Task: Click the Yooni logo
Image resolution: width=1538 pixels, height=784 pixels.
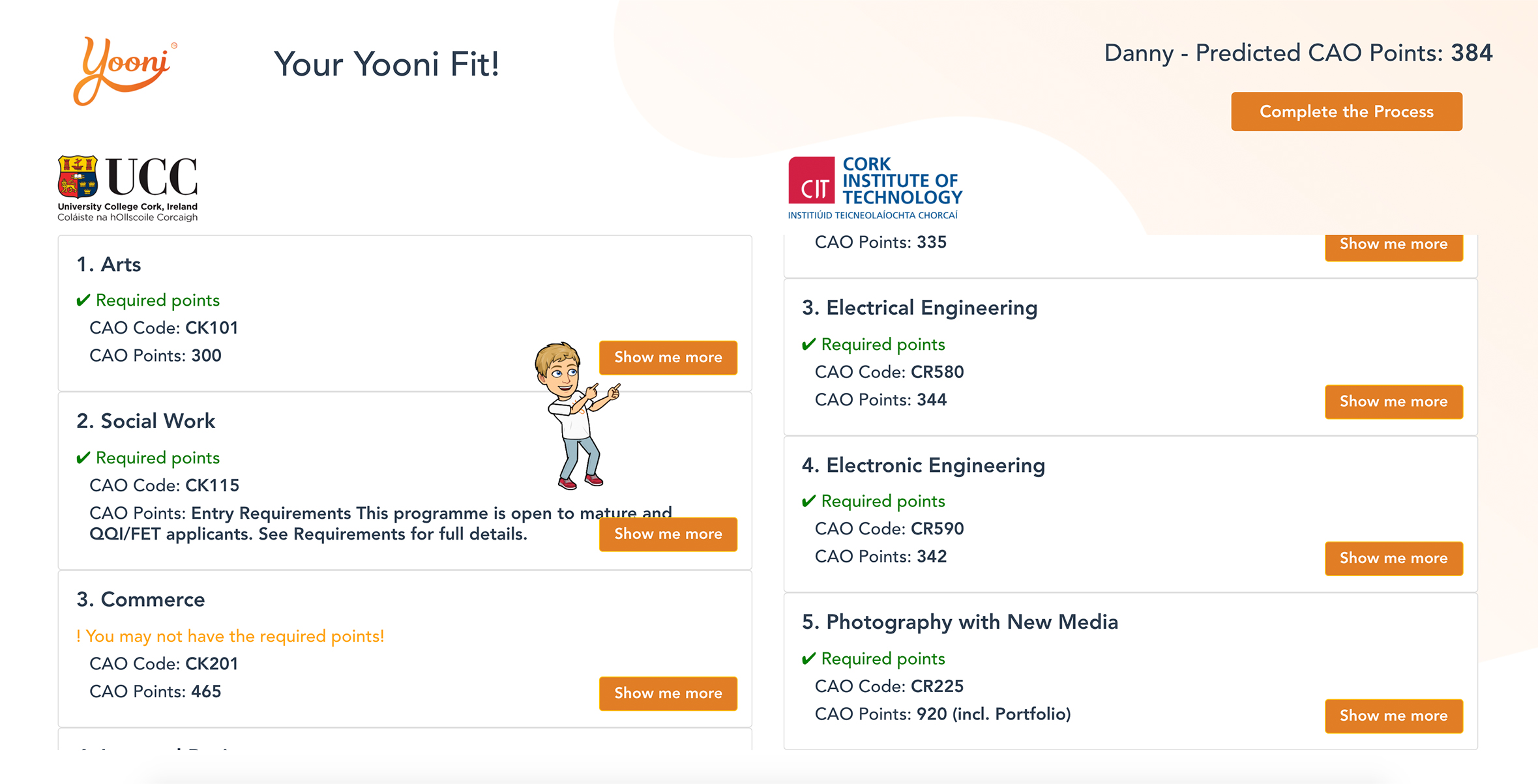Action: coord(124,70)
